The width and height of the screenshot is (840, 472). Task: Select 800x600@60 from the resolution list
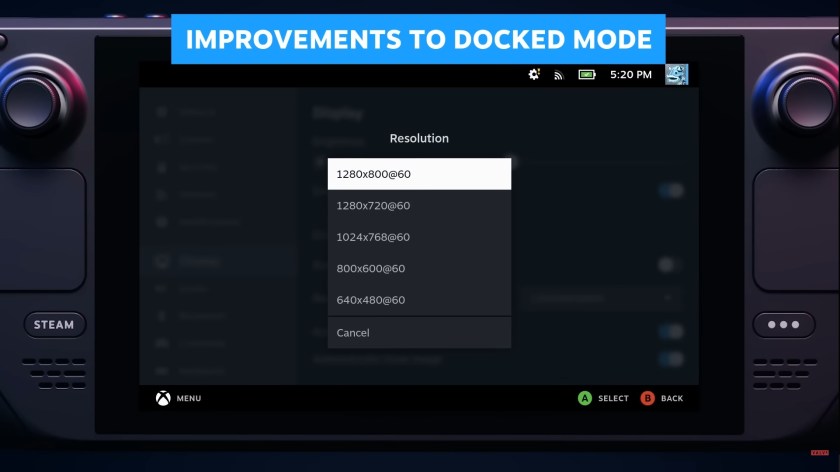point(419,268)
